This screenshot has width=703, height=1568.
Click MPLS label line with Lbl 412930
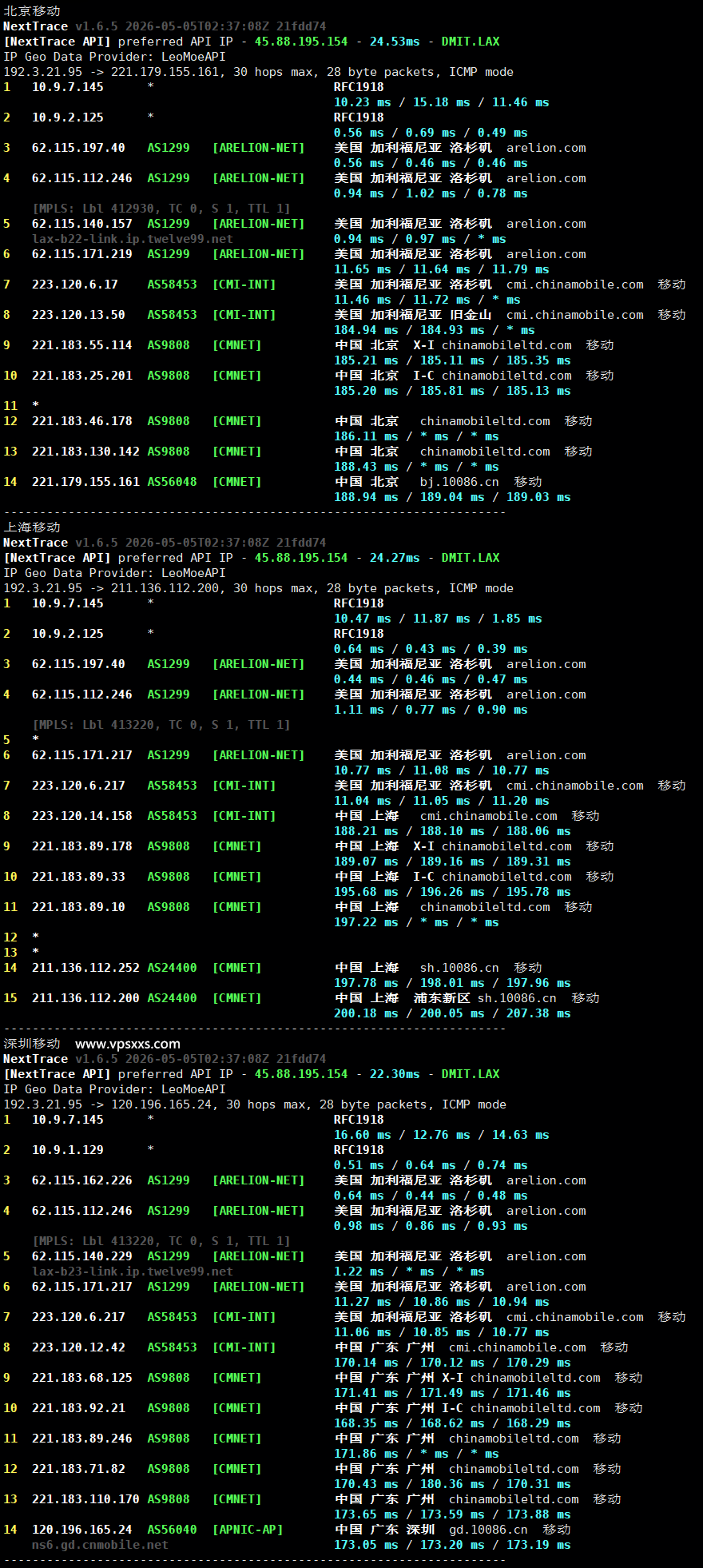point(161,209)
